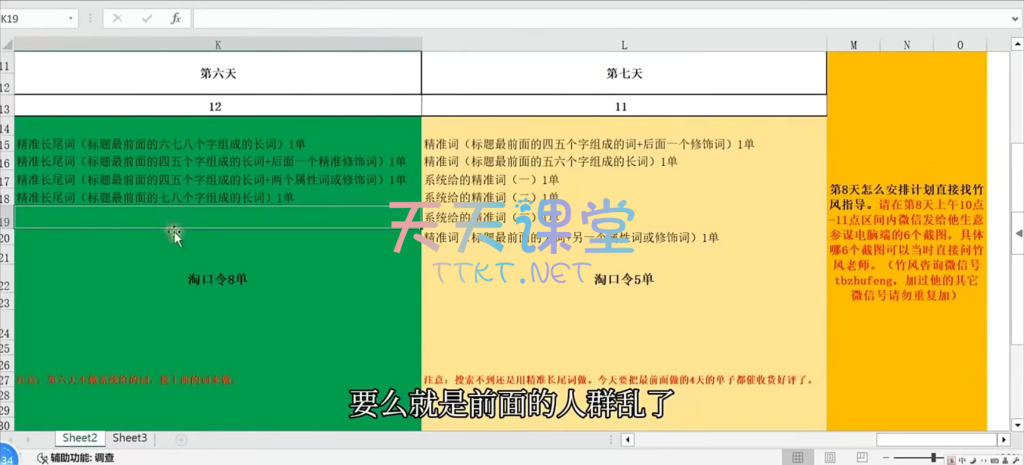Click the Insert Function fx icon

[176, 18]
